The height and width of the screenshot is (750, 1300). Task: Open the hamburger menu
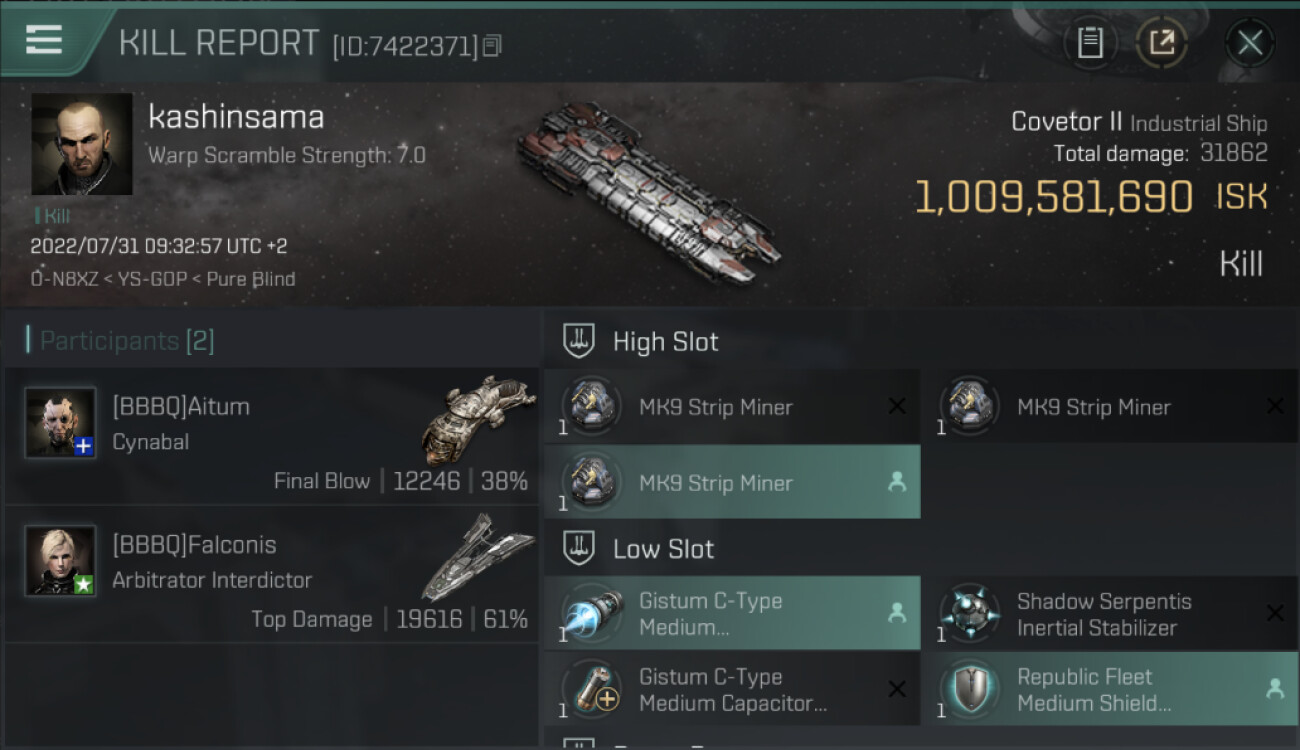click(x=44, y=41)
